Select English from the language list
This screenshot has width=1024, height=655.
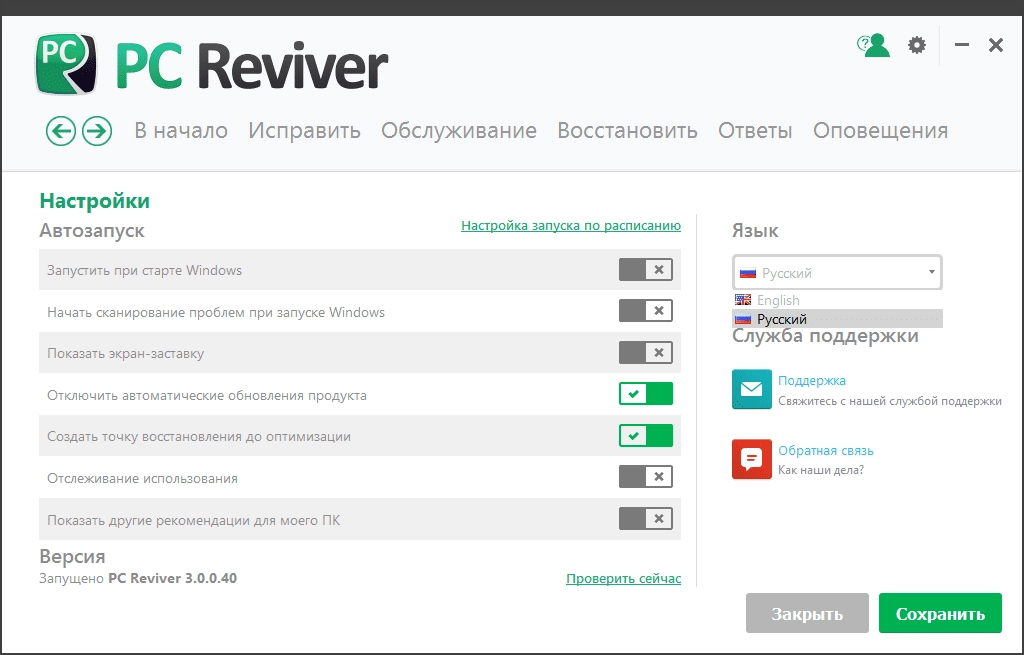point(837,300)
